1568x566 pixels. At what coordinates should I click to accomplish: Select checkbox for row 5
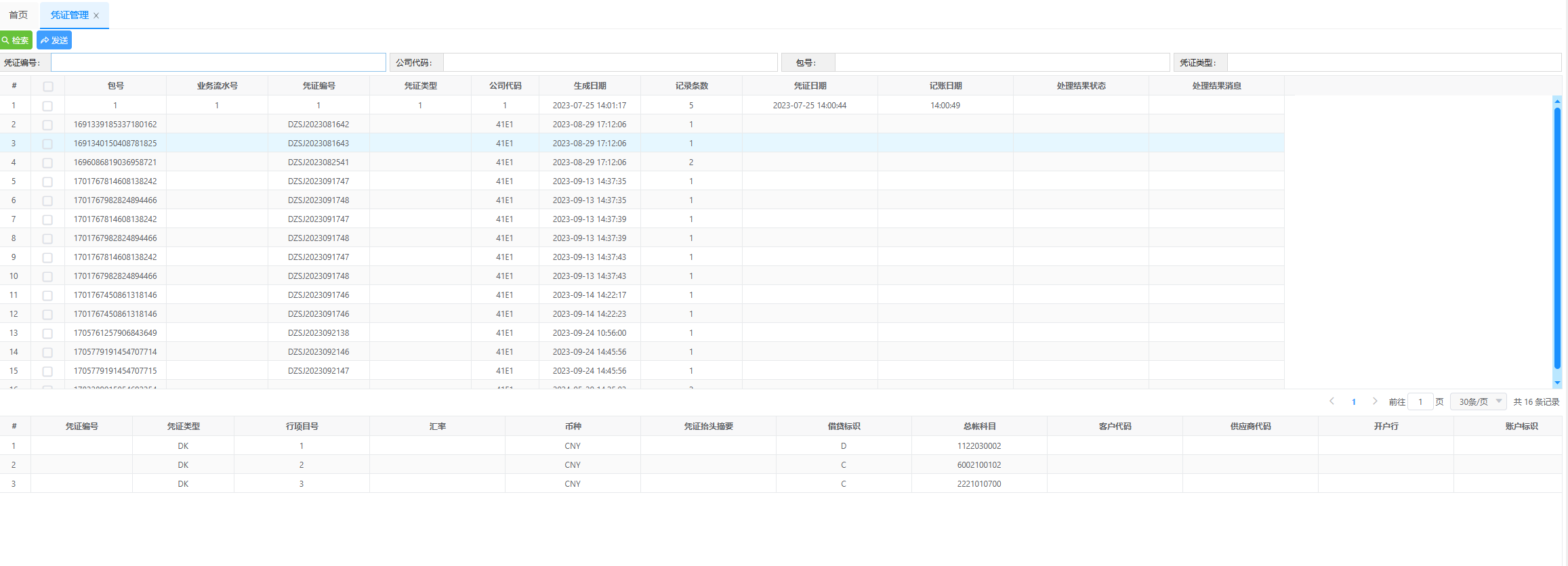[x=47, y=182]
